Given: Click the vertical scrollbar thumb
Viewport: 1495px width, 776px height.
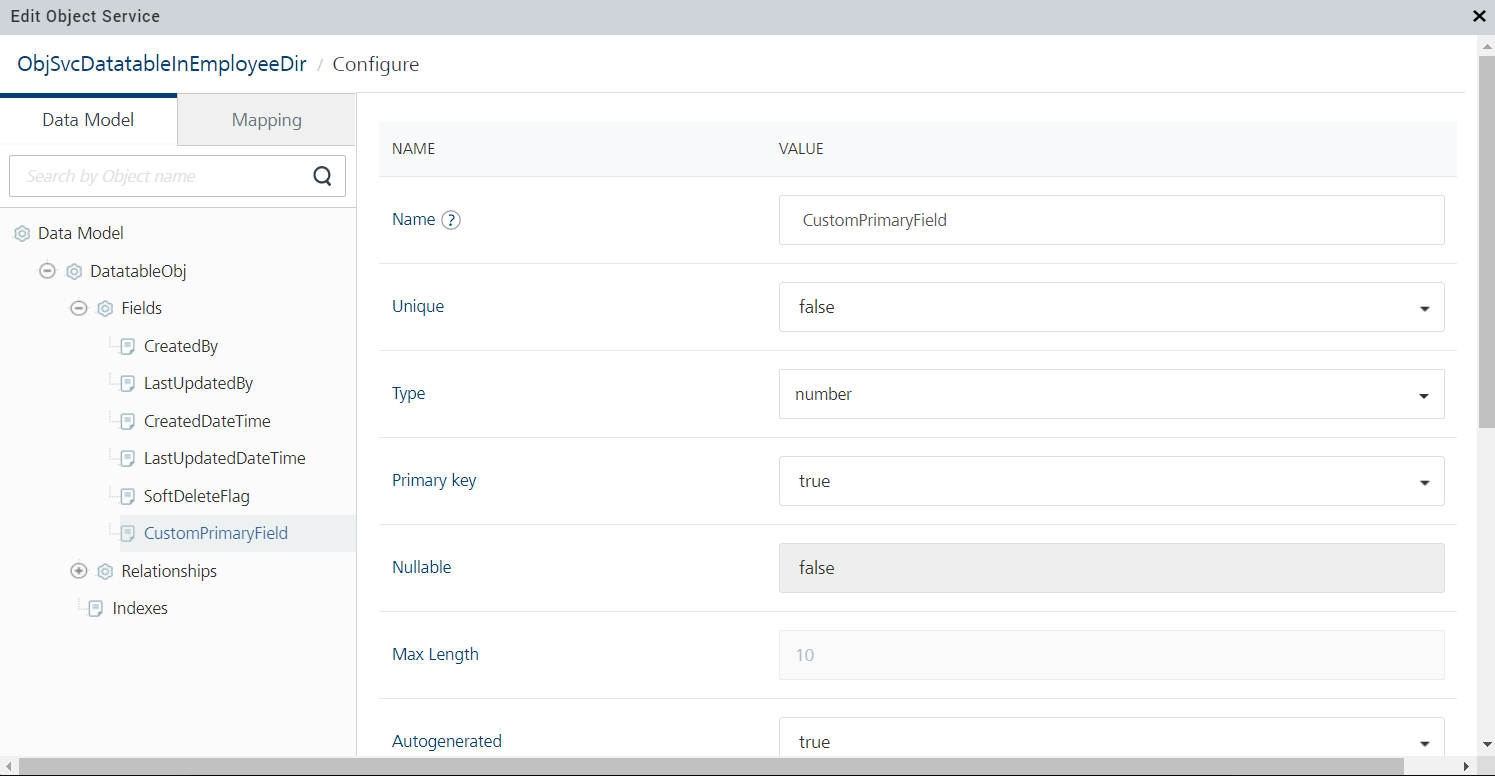Looking at the screenshot, I should click(1486, 240).
